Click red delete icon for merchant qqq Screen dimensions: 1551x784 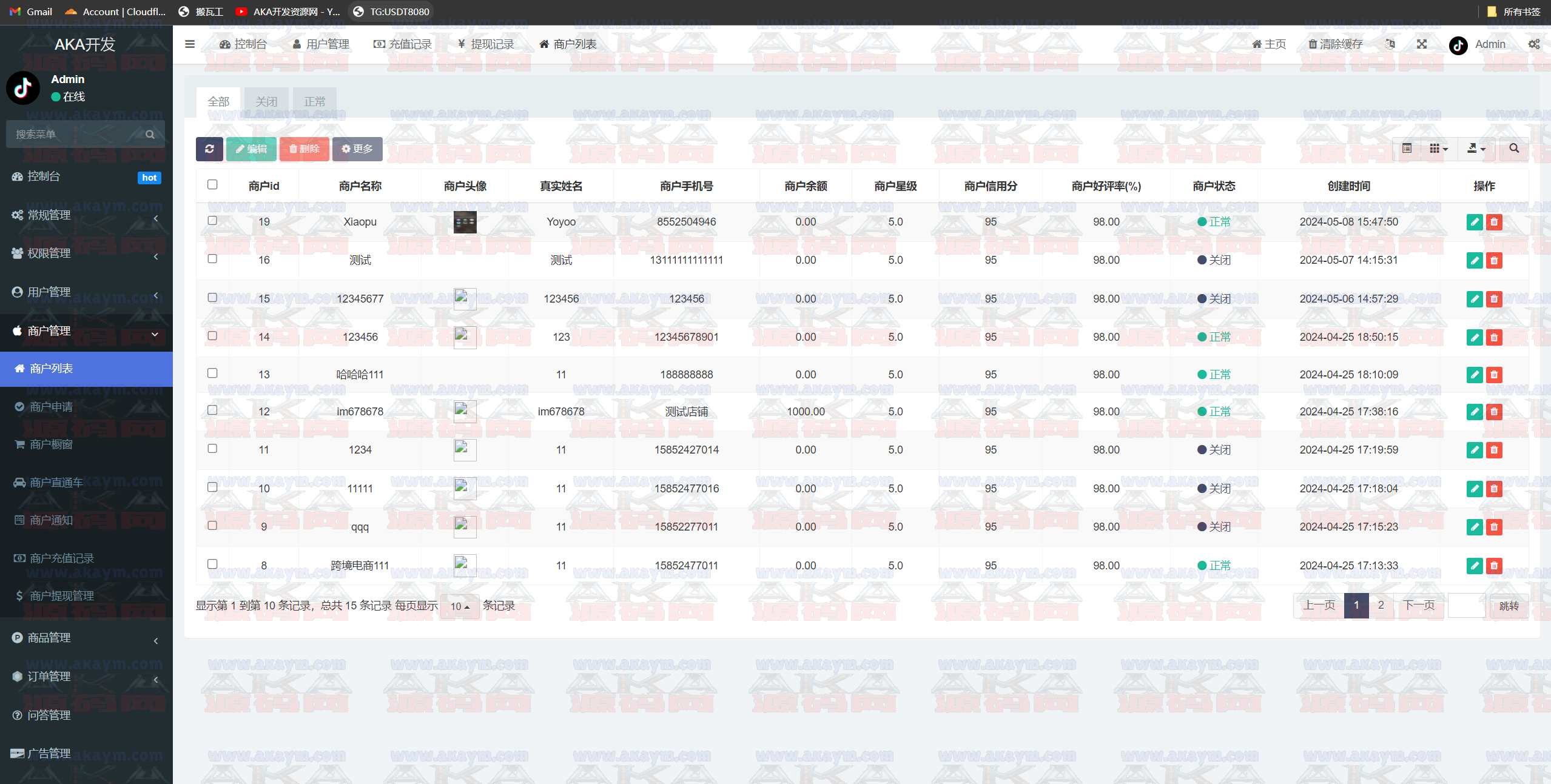(x=1494, y=527)
